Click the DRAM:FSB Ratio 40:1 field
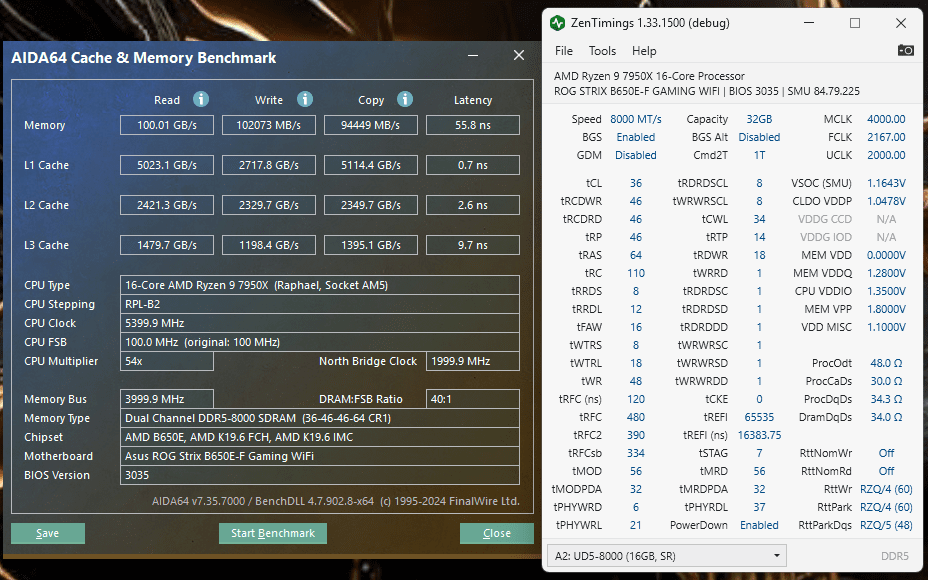This screenshot has height=580, width=928. pos(473,399)
